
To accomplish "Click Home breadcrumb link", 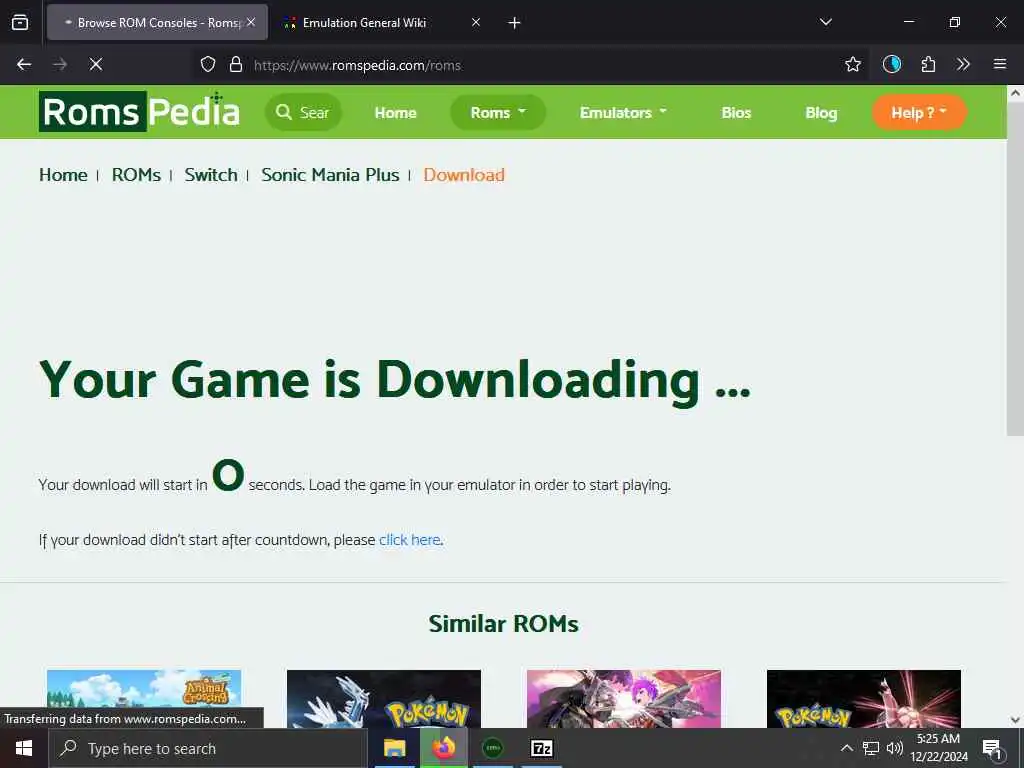I will coord(63,175).
